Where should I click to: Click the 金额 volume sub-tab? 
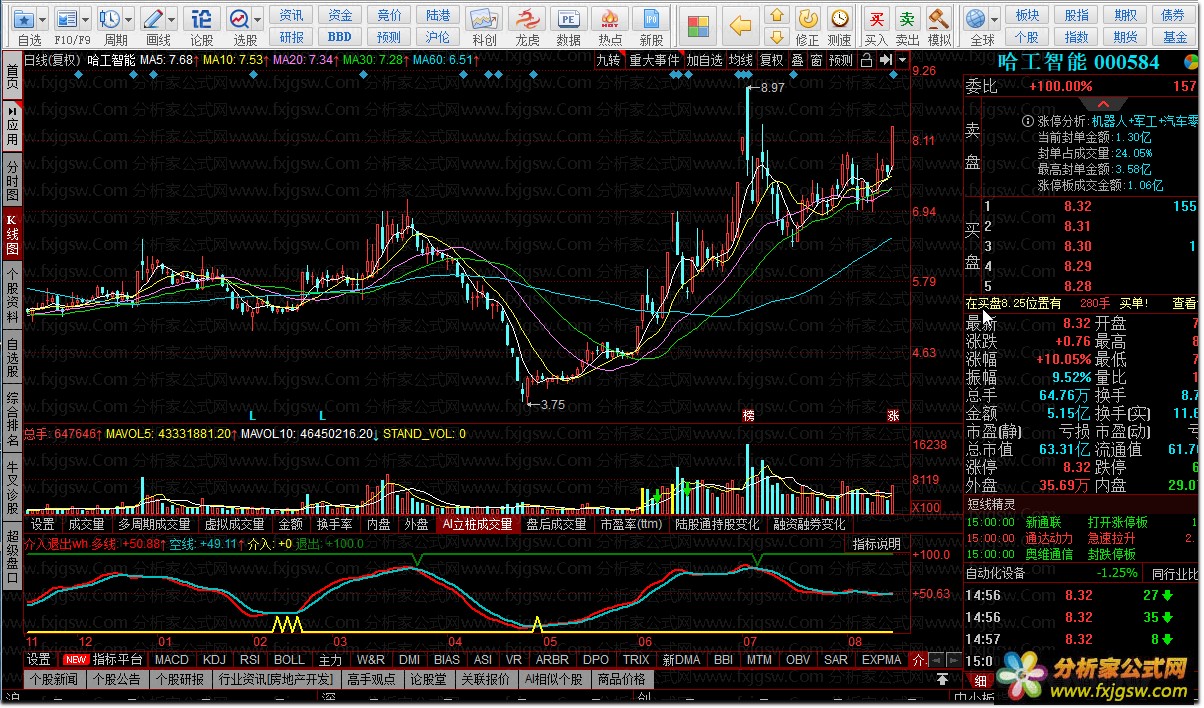(x=290, y=524)
